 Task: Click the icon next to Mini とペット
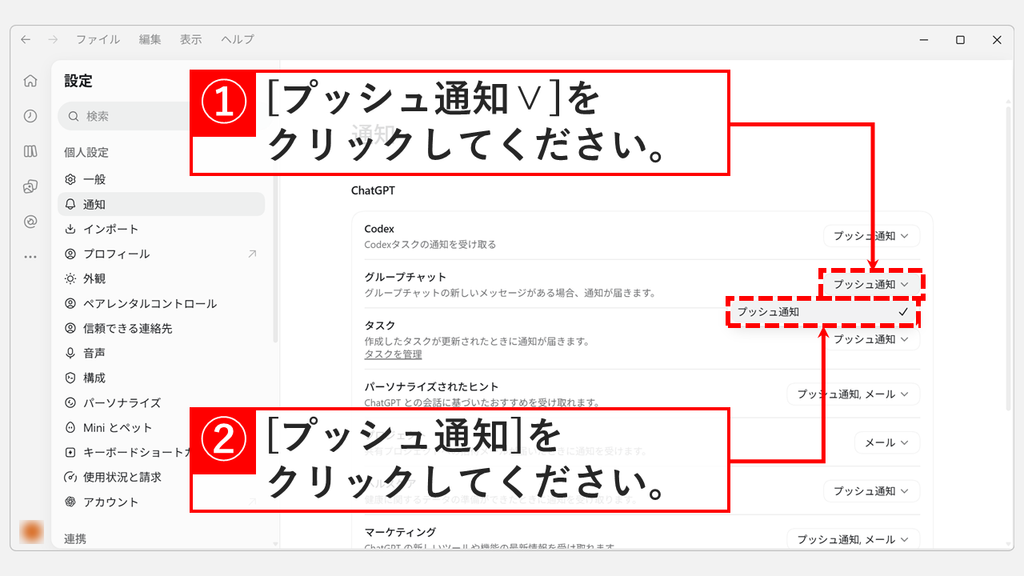71,427
